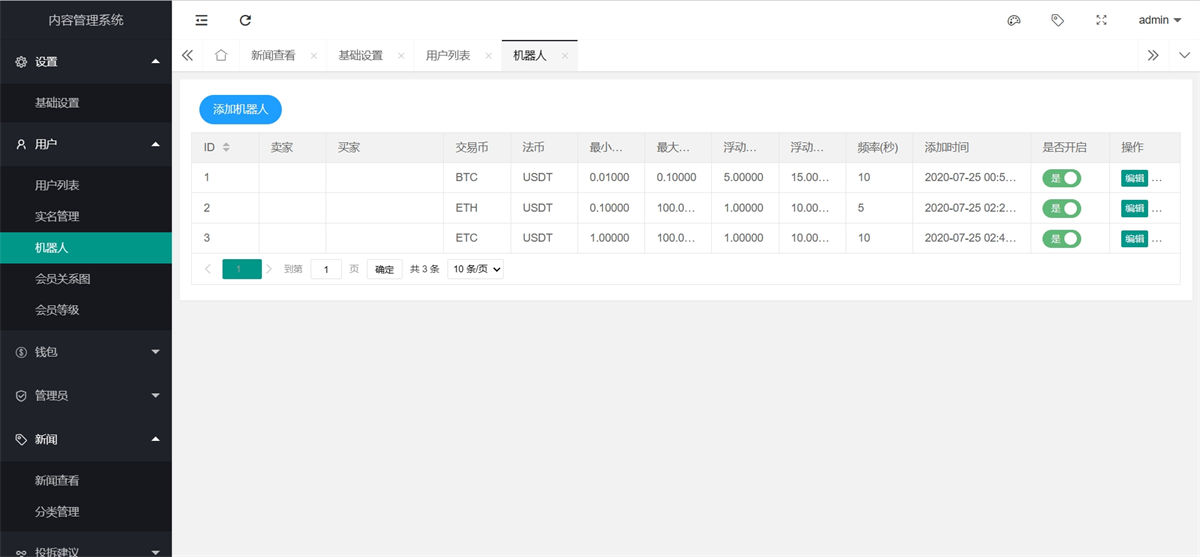Go to home tab icon
Viewport: 1200px width, 557px height.
pyautogui.click(x=221, y=55)
